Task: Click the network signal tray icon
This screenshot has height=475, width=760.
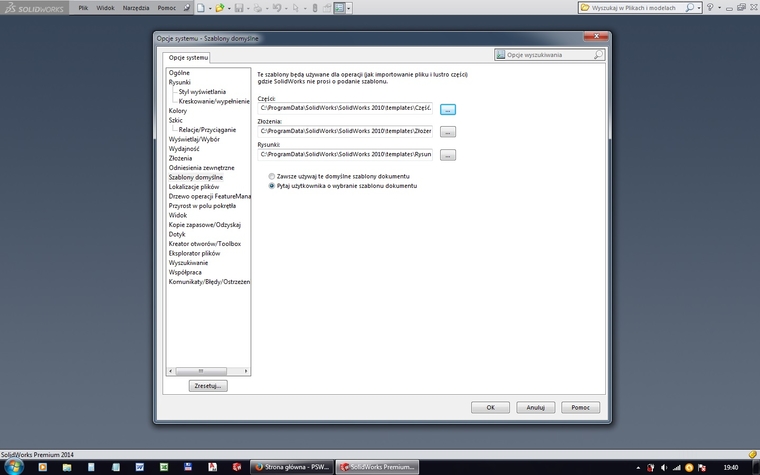Action: tap(676, 468)
